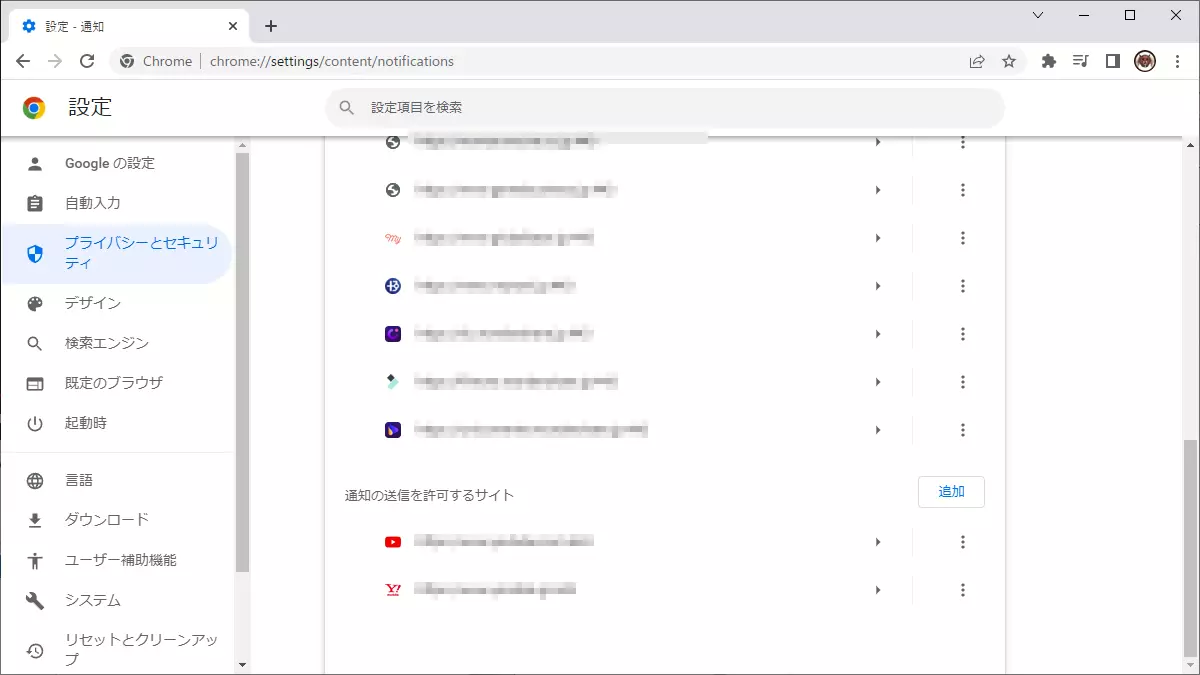Expand the Yahoo site details arrow

(878, 590)
